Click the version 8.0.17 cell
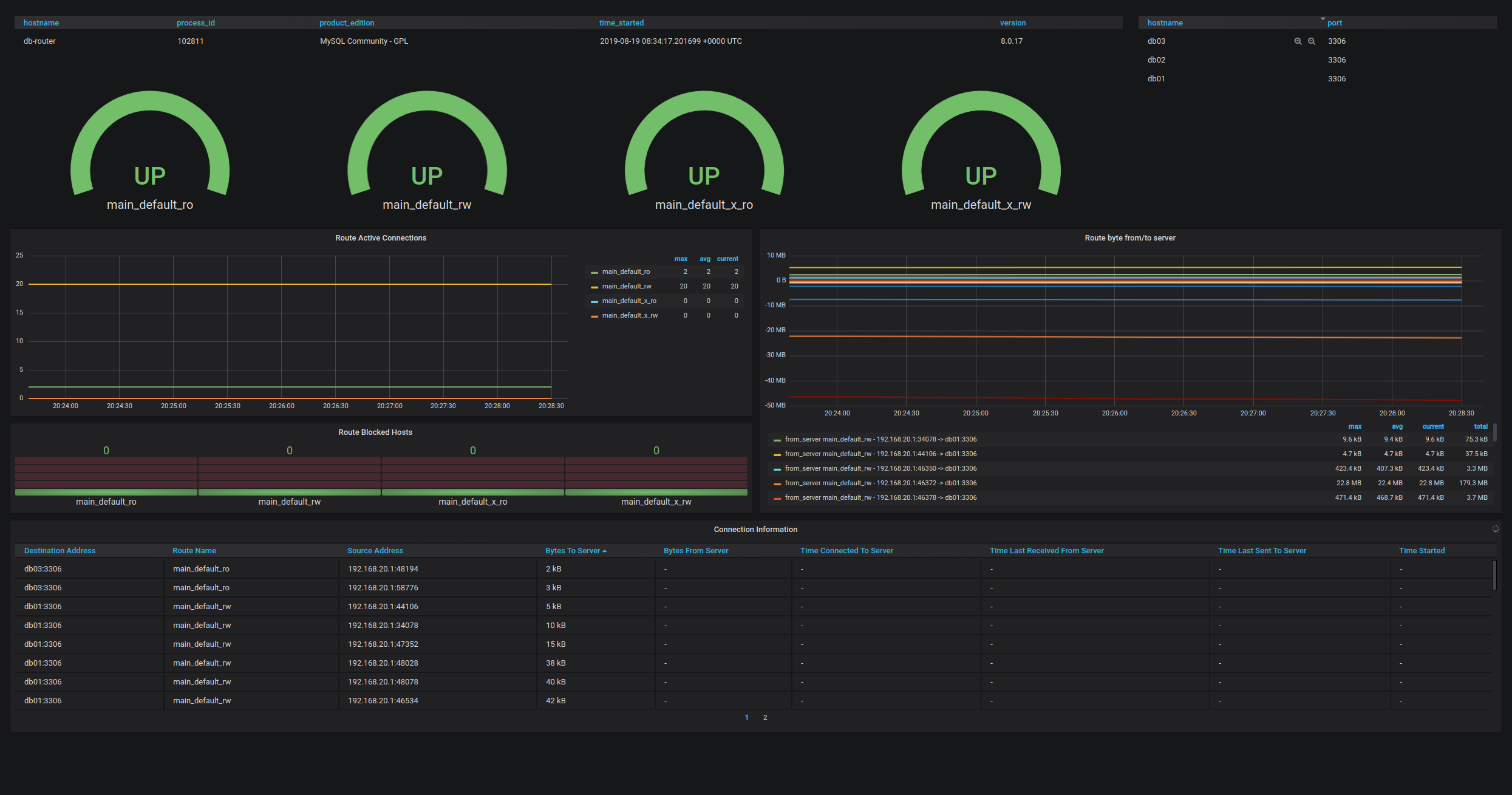Screen dimensions: 1512x795 pyautogui.click(x=1012, y=41)
